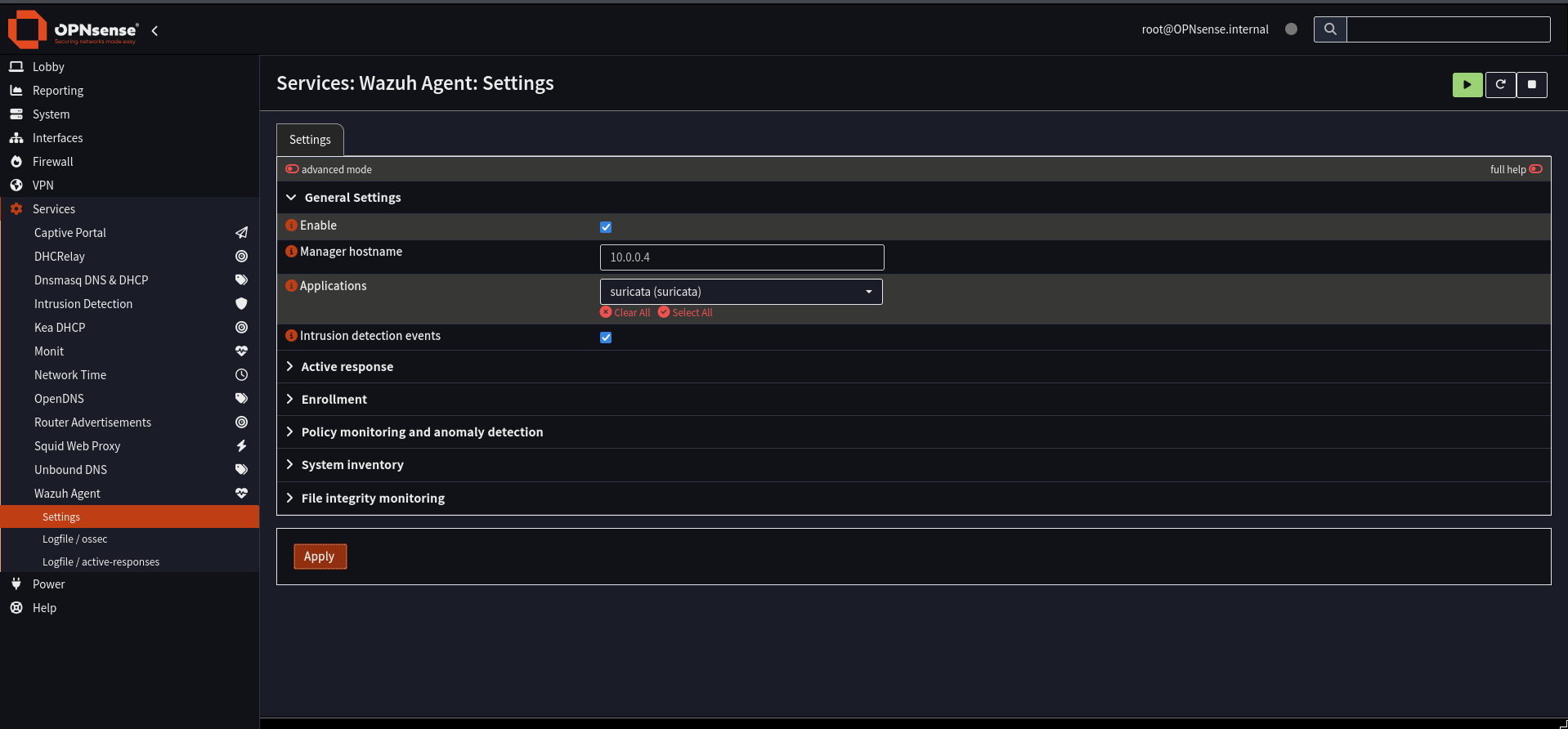Click the Apply button
Screen dimensions: 1568x729
[320, 557]
